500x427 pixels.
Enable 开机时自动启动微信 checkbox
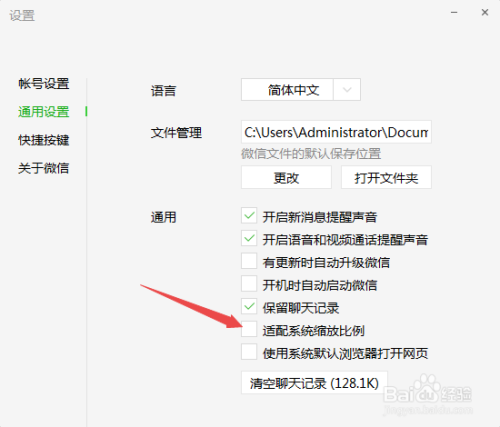[x=249, y=284]
